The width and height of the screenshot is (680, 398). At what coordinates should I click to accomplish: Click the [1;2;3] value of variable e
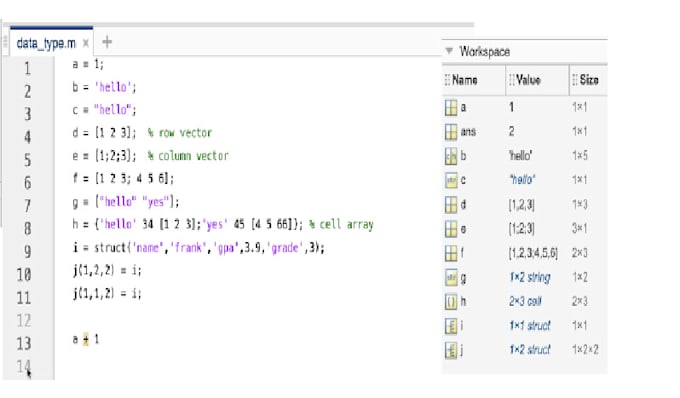coord(522,228)
